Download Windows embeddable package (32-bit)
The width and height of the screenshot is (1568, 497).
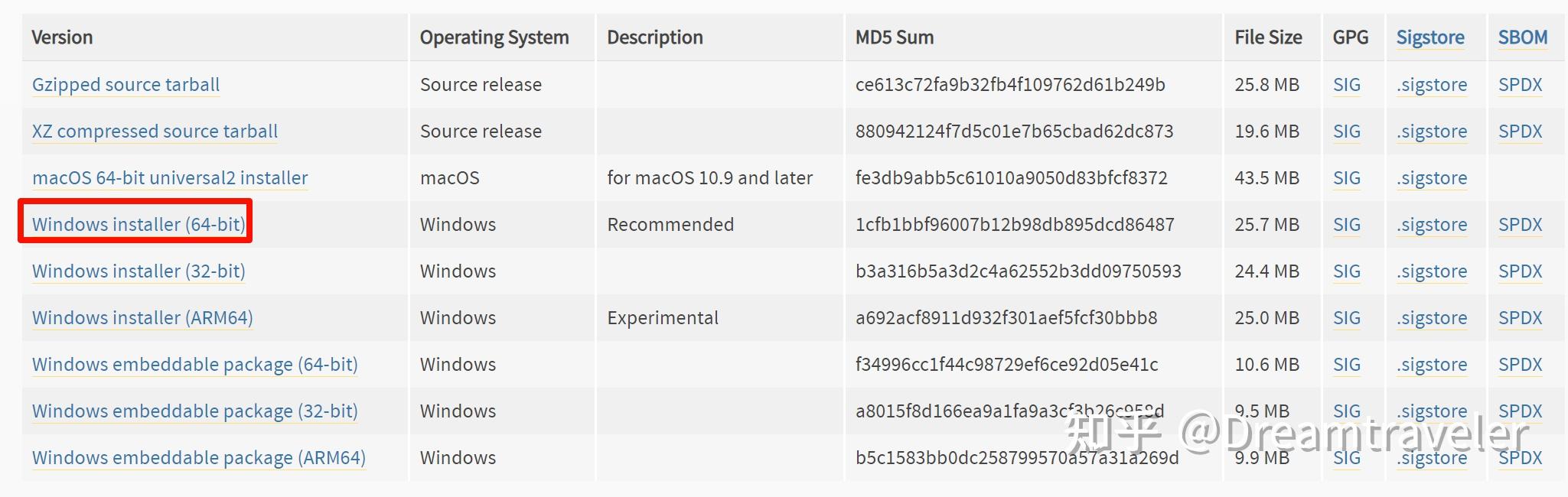(194, 411)
